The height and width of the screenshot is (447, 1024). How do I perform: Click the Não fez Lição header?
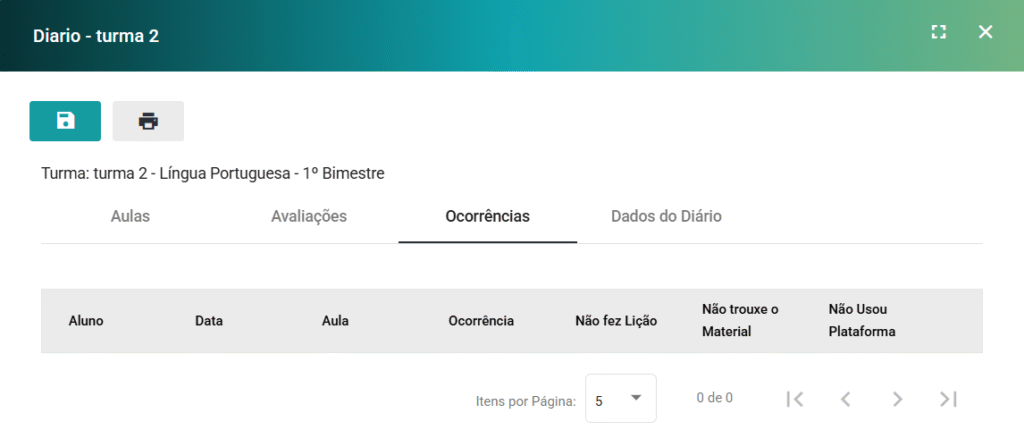pyautogui.click(x=616, y=321)
